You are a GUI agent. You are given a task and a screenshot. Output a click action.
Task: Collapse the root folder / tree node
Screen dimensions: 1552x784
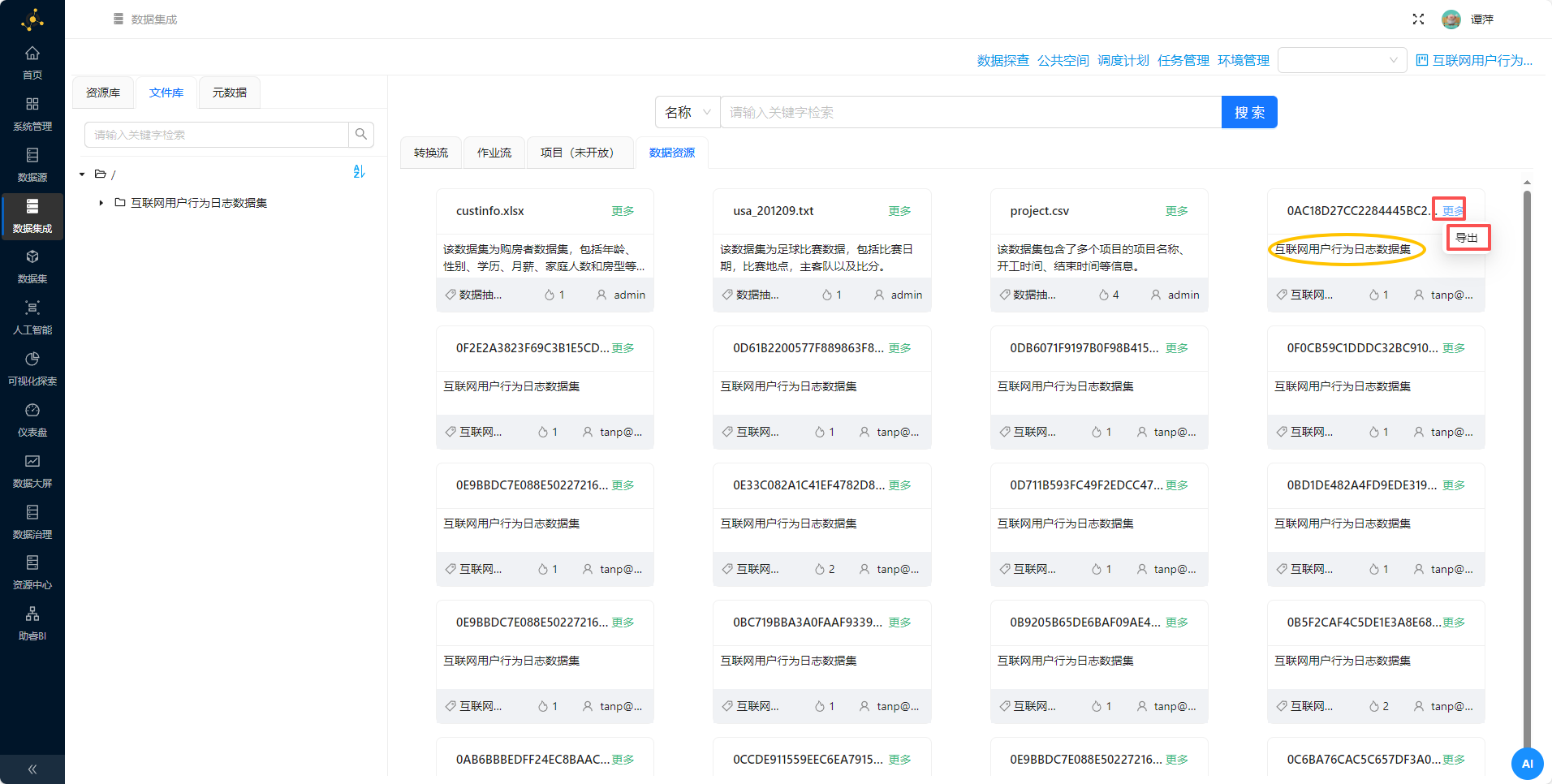pos(82,174)
